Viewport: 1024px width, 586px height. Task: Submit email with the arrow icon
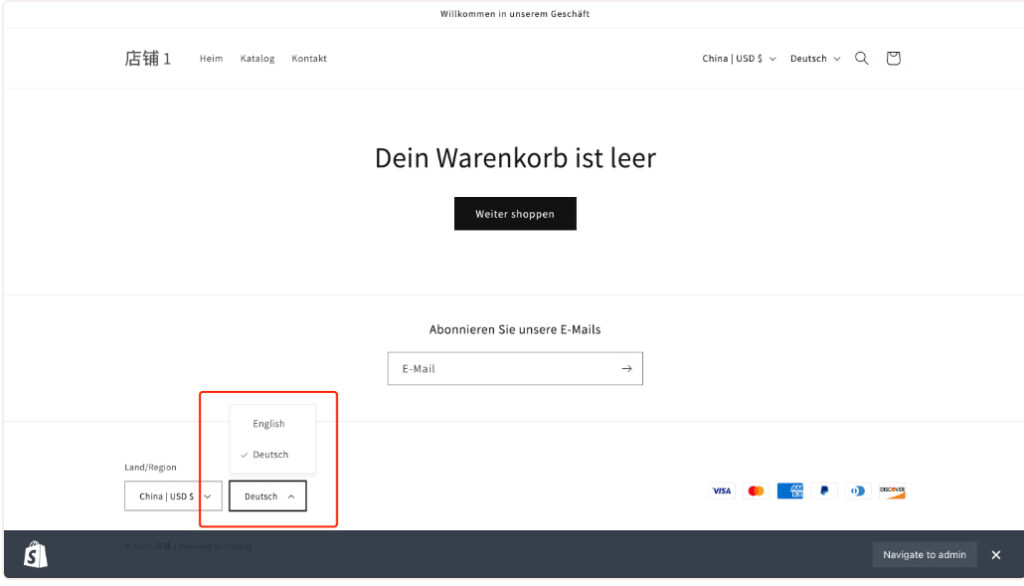point(626,369)
